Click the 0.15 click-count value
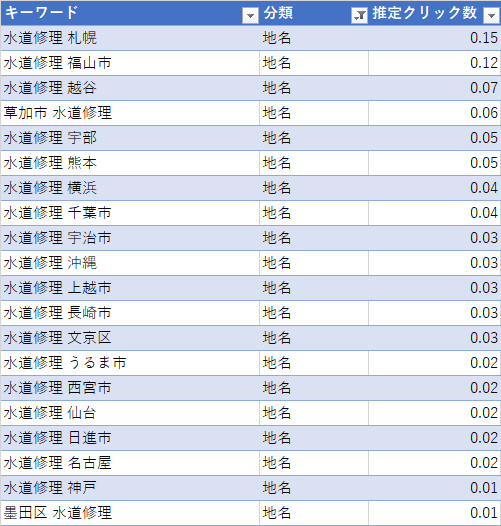 point(484,38)
